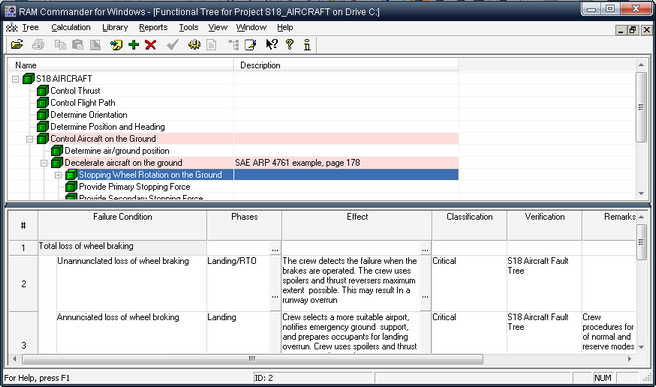Click ellipsis button in Phases cell row 1

(275, 249)
